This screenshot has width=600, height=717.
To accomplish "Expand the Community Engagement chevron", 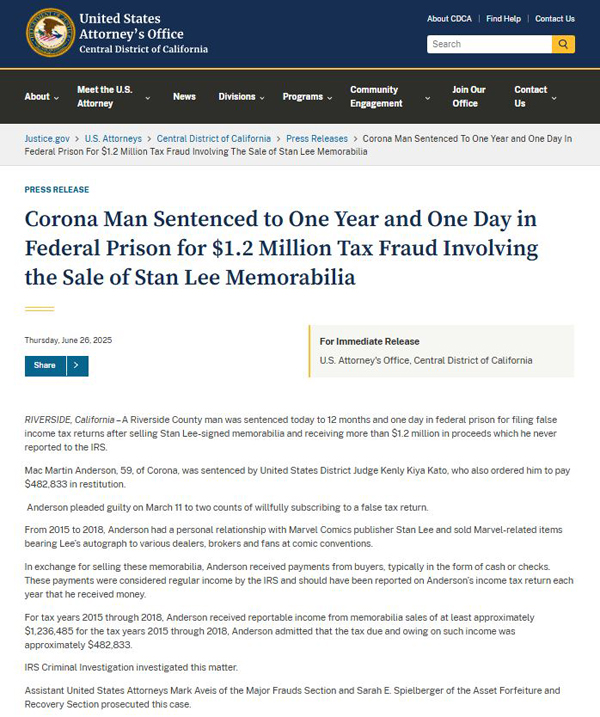I will 427,98.
